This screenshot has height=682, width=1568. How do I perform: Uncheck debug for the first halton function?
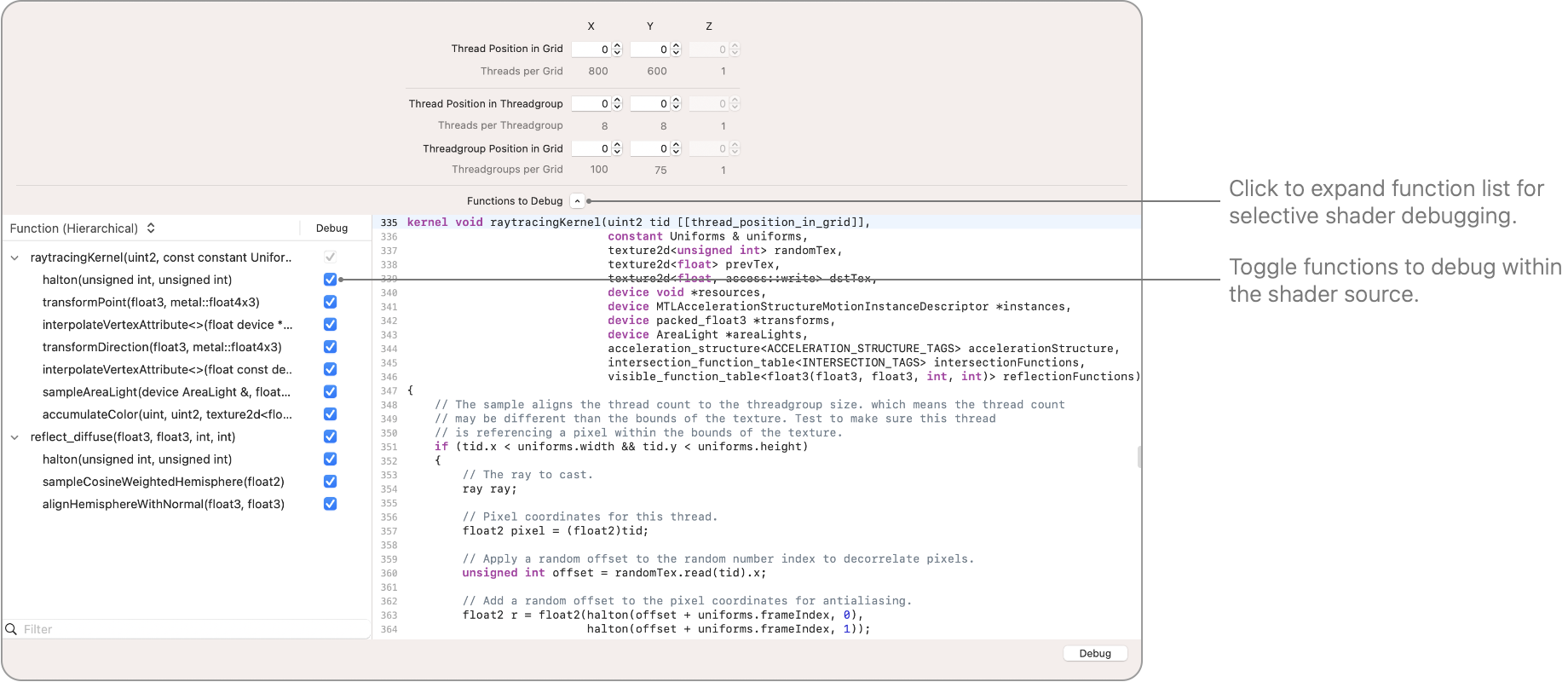coord(330,280)
